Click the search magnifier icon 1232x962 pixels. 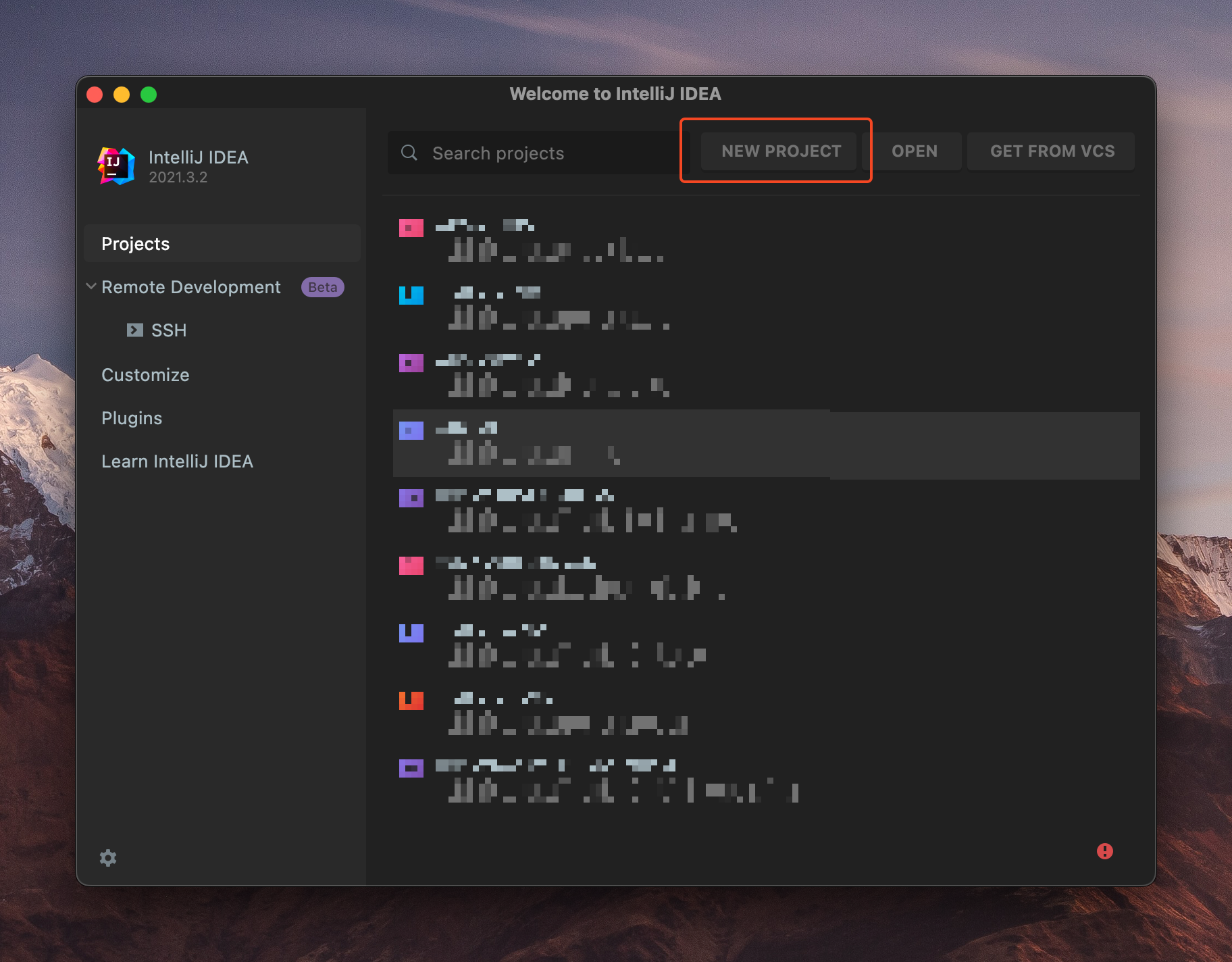pyautogui.click(x=409, y=153)
